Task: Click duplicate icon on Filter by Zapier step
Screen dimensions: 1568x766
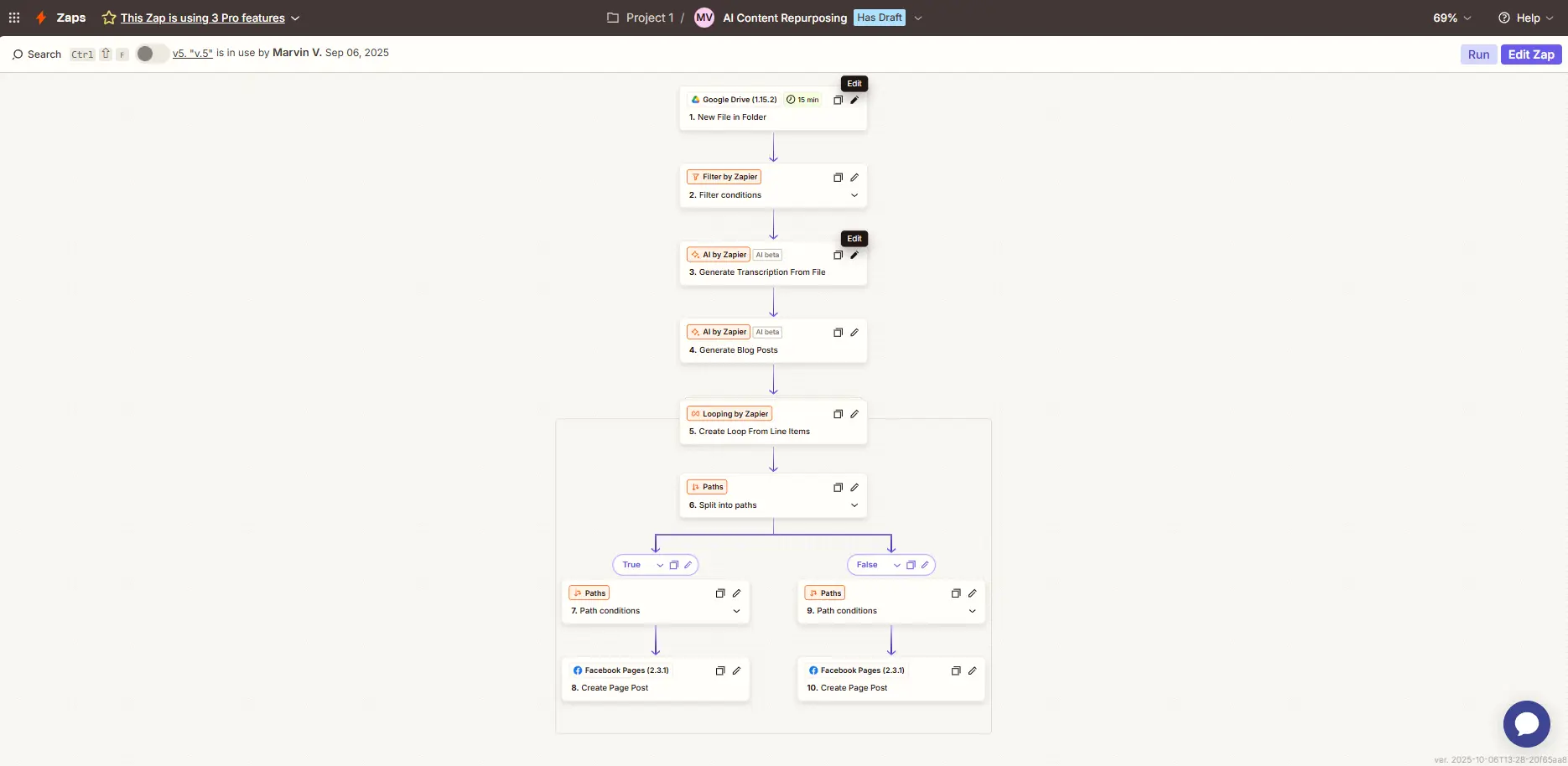Action: click(x=838, y=178)
